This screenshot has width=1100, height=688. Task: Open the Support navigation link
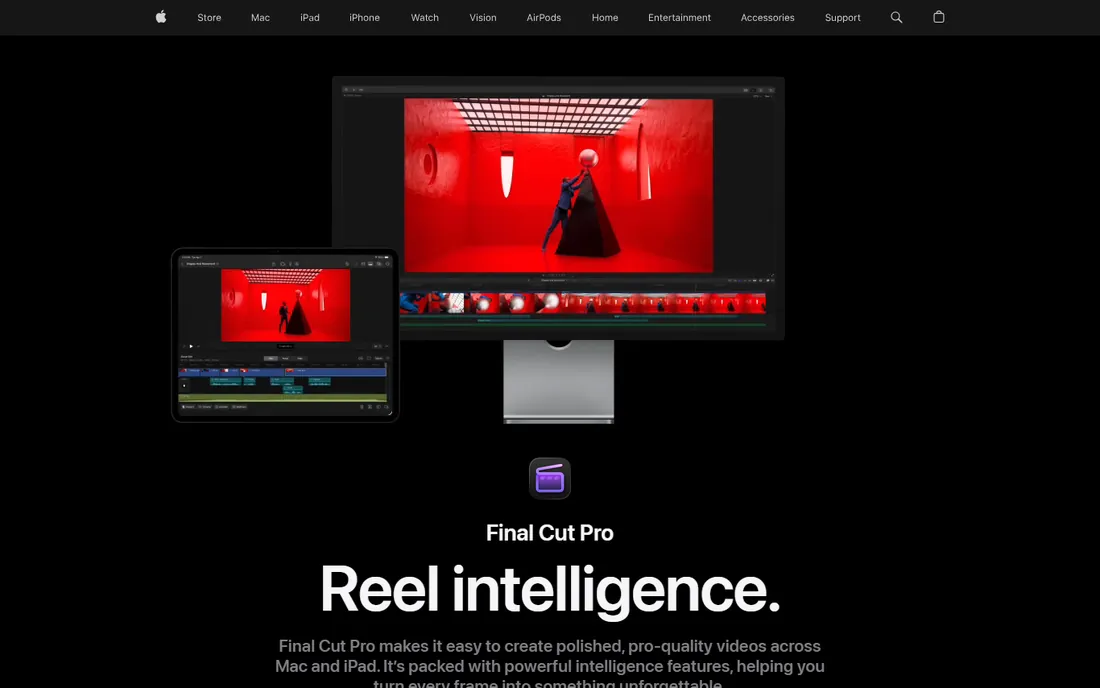click(x=843, y=18)
